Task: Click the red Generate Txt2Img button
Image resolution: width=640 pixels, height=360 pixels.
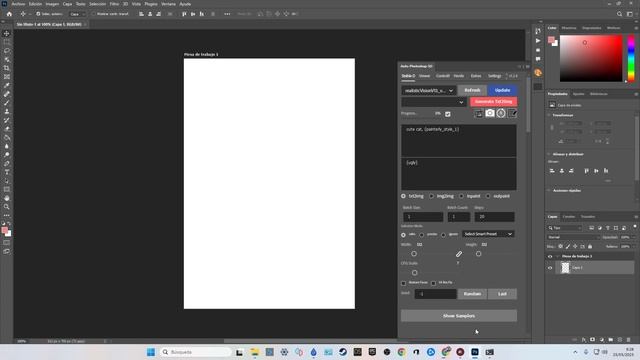Action: (493, 102)
